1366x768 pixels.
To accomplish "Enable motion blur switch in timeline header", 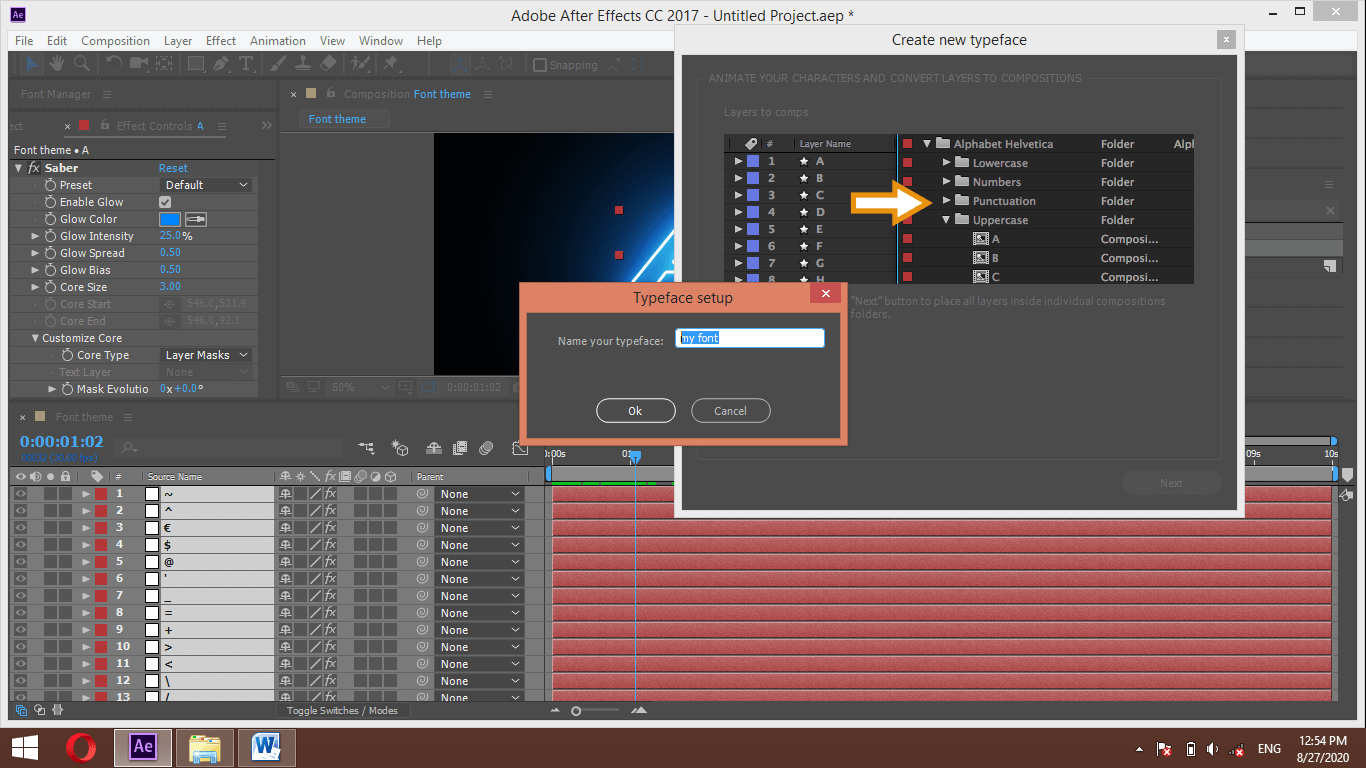I will [x=486, y=448].
